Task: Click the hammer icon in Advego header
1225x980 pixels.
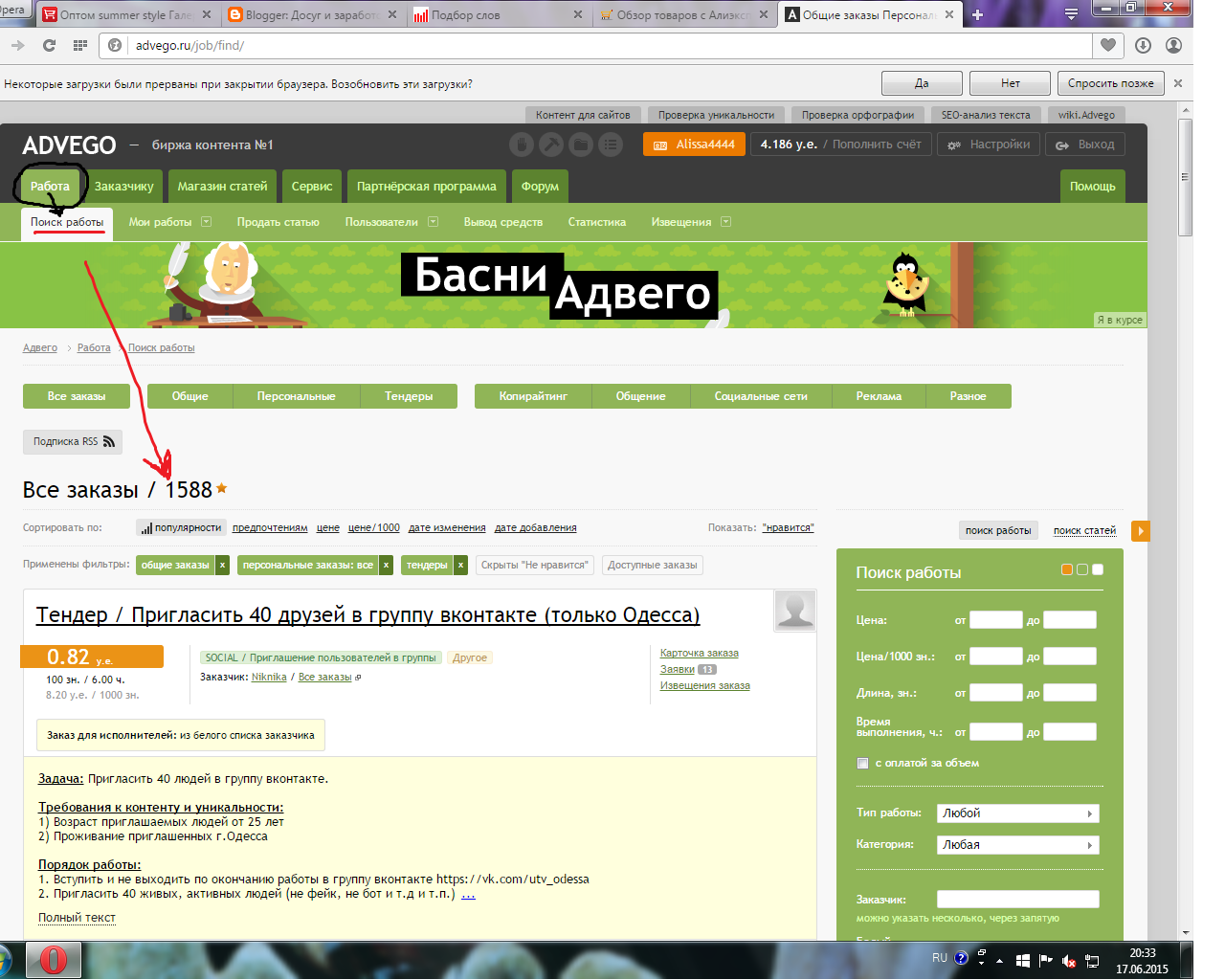Action: coord(551,145)
